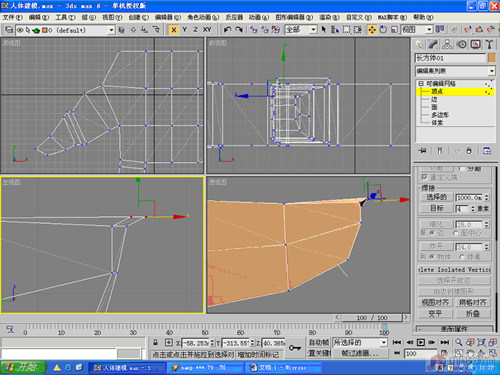500x375 pixels.
Task: Activate the Select and Scale tool
Action: [394, 30]
